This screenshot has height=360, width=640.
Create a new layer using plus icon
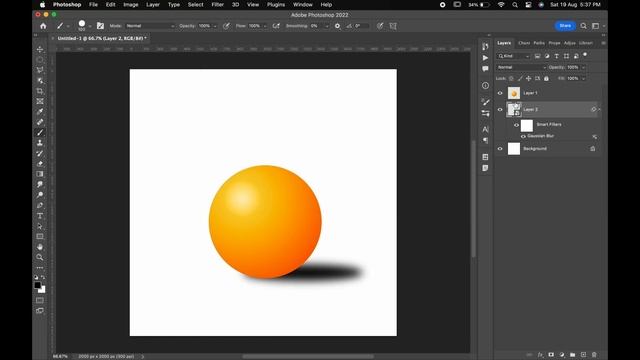coord(583,355)
